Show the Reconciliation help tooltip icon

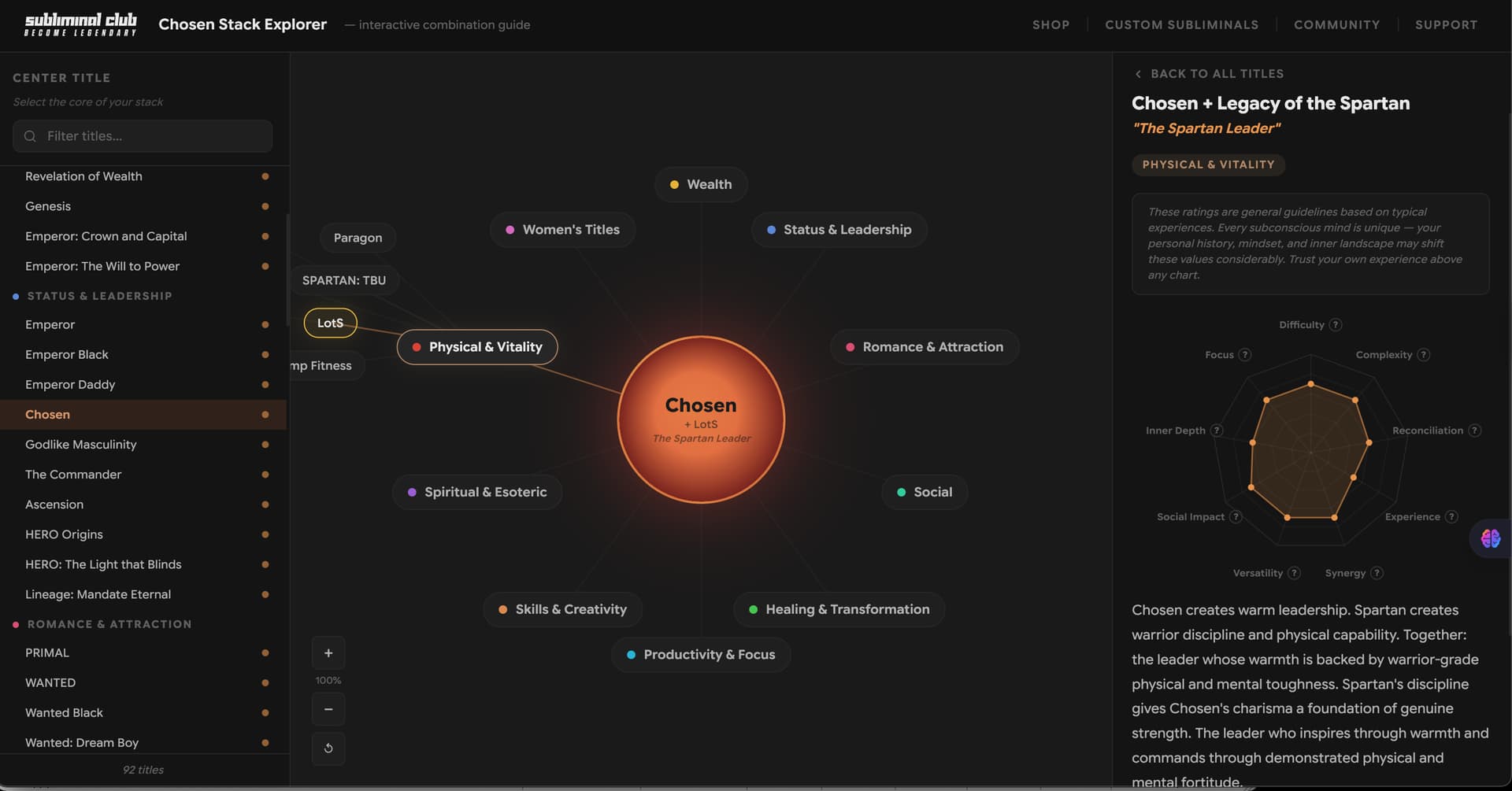point(1474,431)
